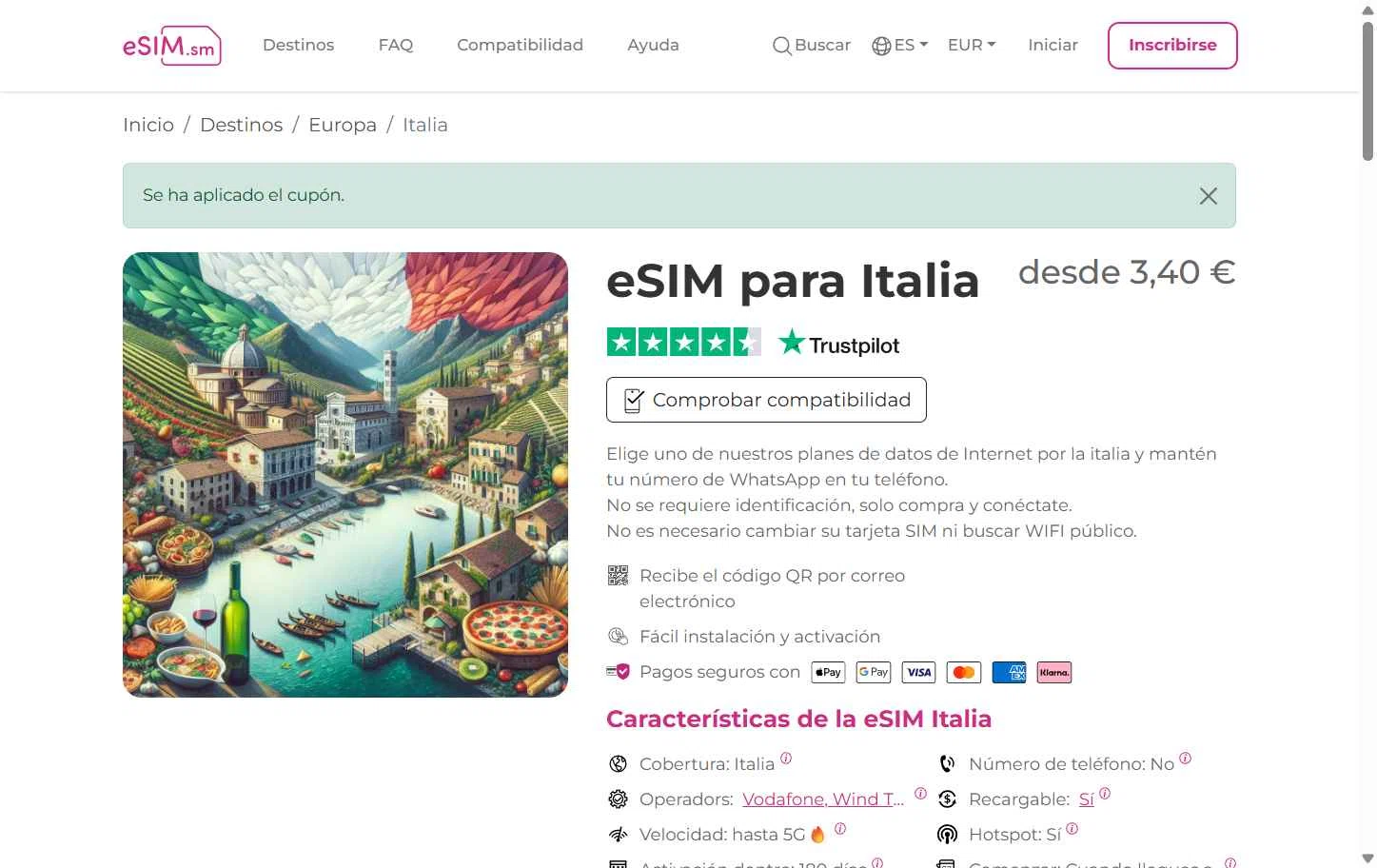This screenshot has width=1377, height=868.
Task: Expand the EUR currency dropdown
Action: tap(972, 45)
